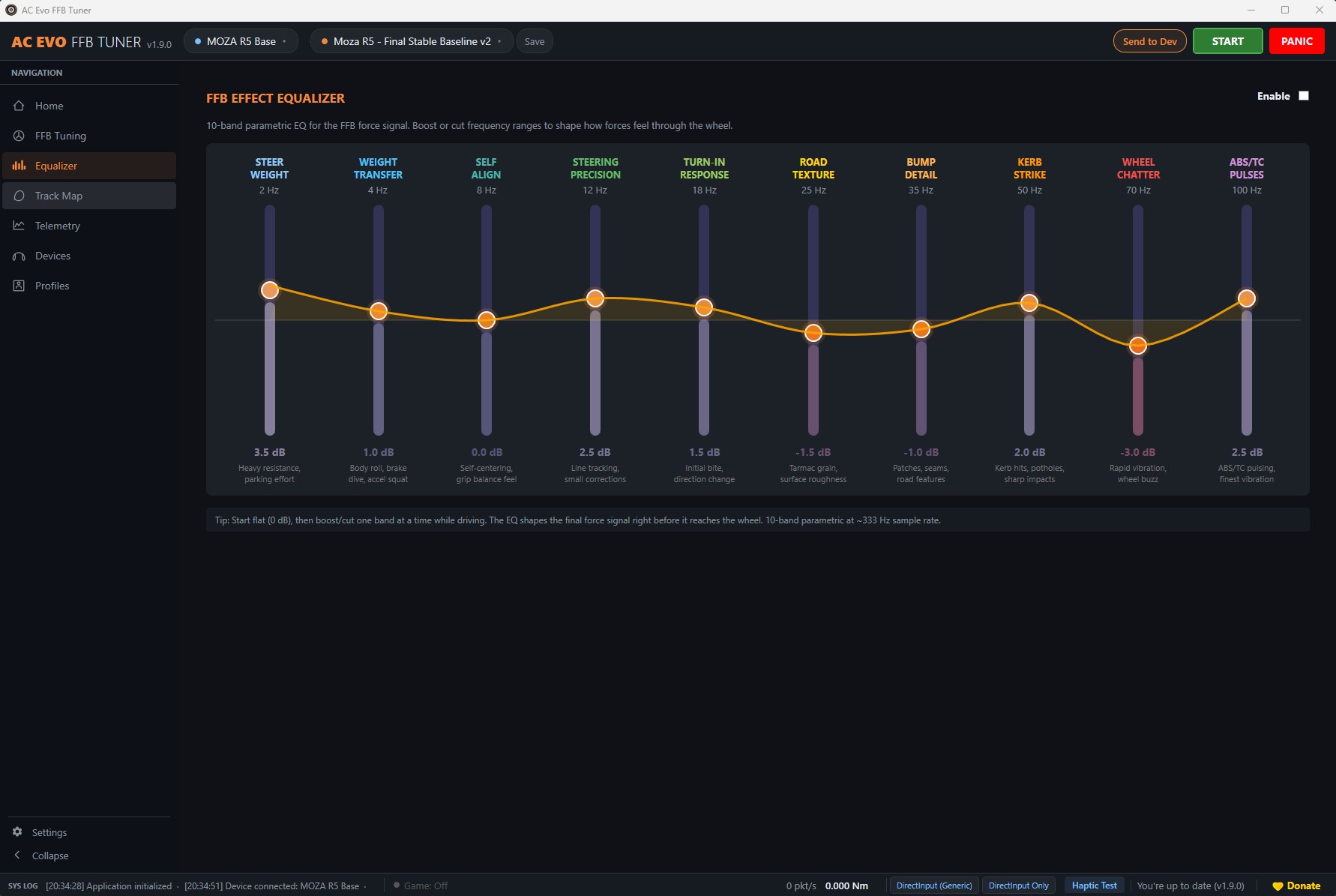Click the DirectInput (Generic) status button
Image resolution: width=1336 pixels, height=896 pixels.
coord(934,886)
